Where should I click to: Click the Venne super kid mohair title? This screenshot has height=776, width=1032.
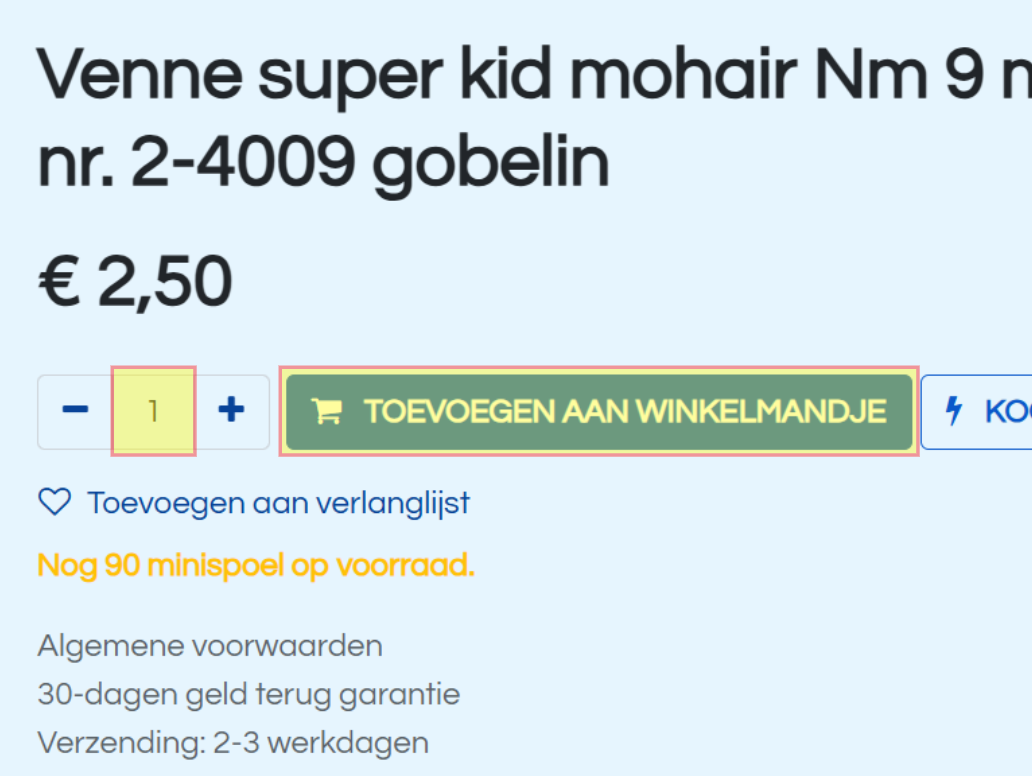[534, 74]
